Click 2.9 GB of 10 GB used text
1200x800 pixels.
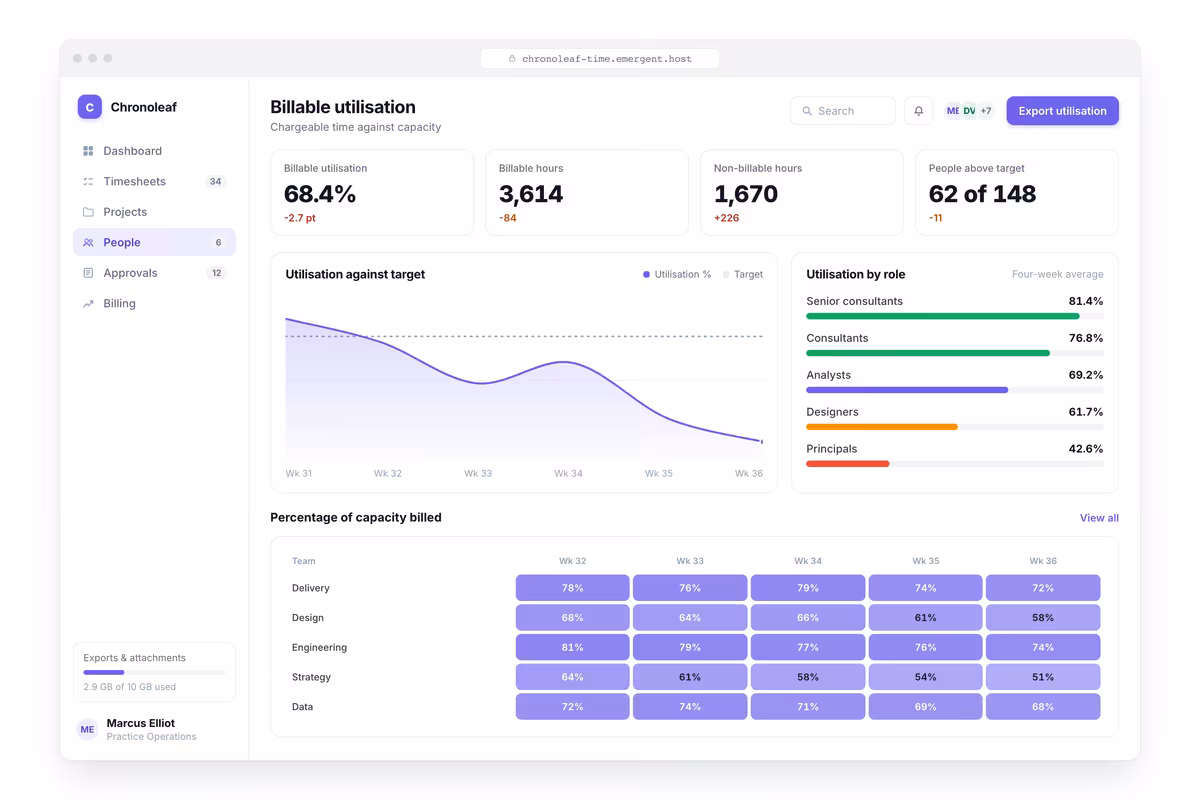[130, 687]
